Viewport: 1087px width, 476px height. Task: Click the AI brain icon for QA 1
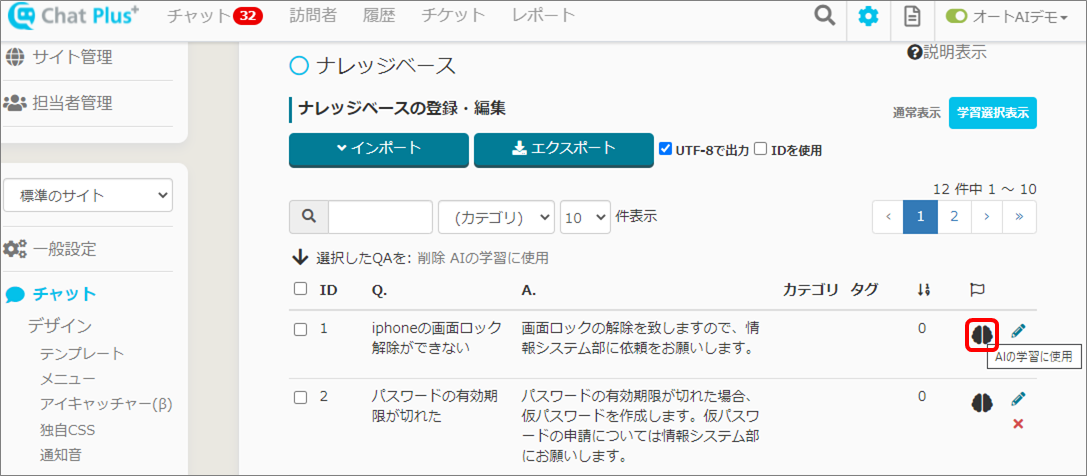(x=982, y=334)
